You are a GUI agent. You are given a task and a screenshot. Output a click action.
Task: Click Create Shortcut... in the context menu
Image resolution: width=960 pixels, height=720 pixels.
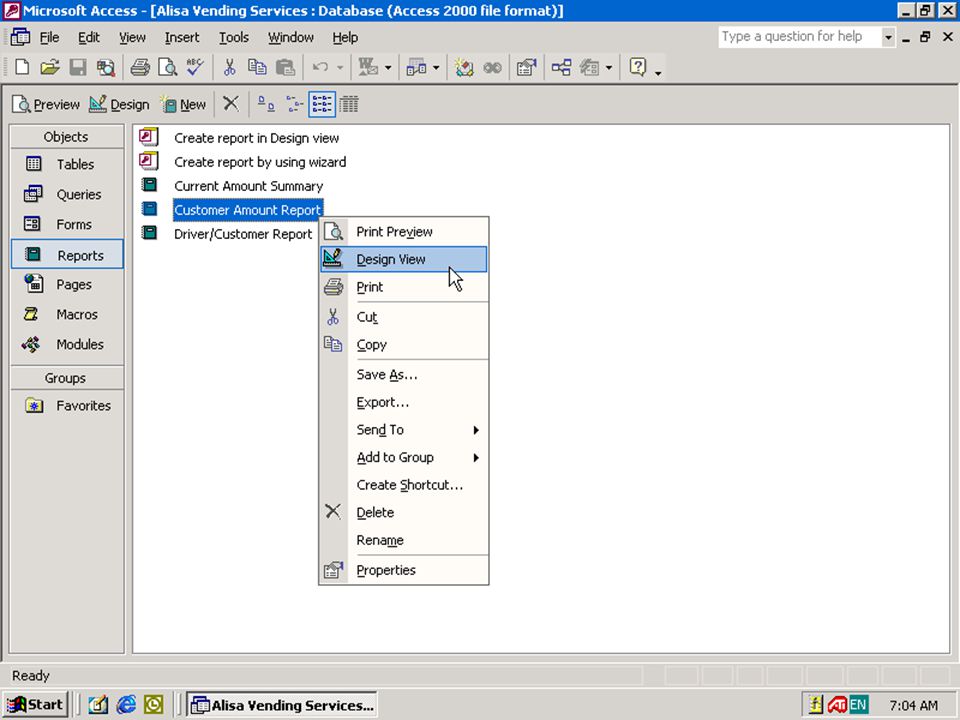[x=404, y=485]
